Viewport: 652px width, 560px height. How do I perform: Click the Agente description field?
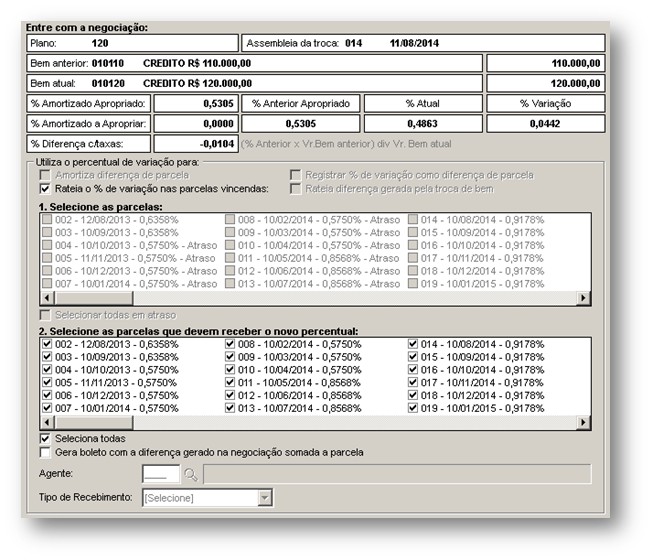pyautogui.click(x=397, y=474)
